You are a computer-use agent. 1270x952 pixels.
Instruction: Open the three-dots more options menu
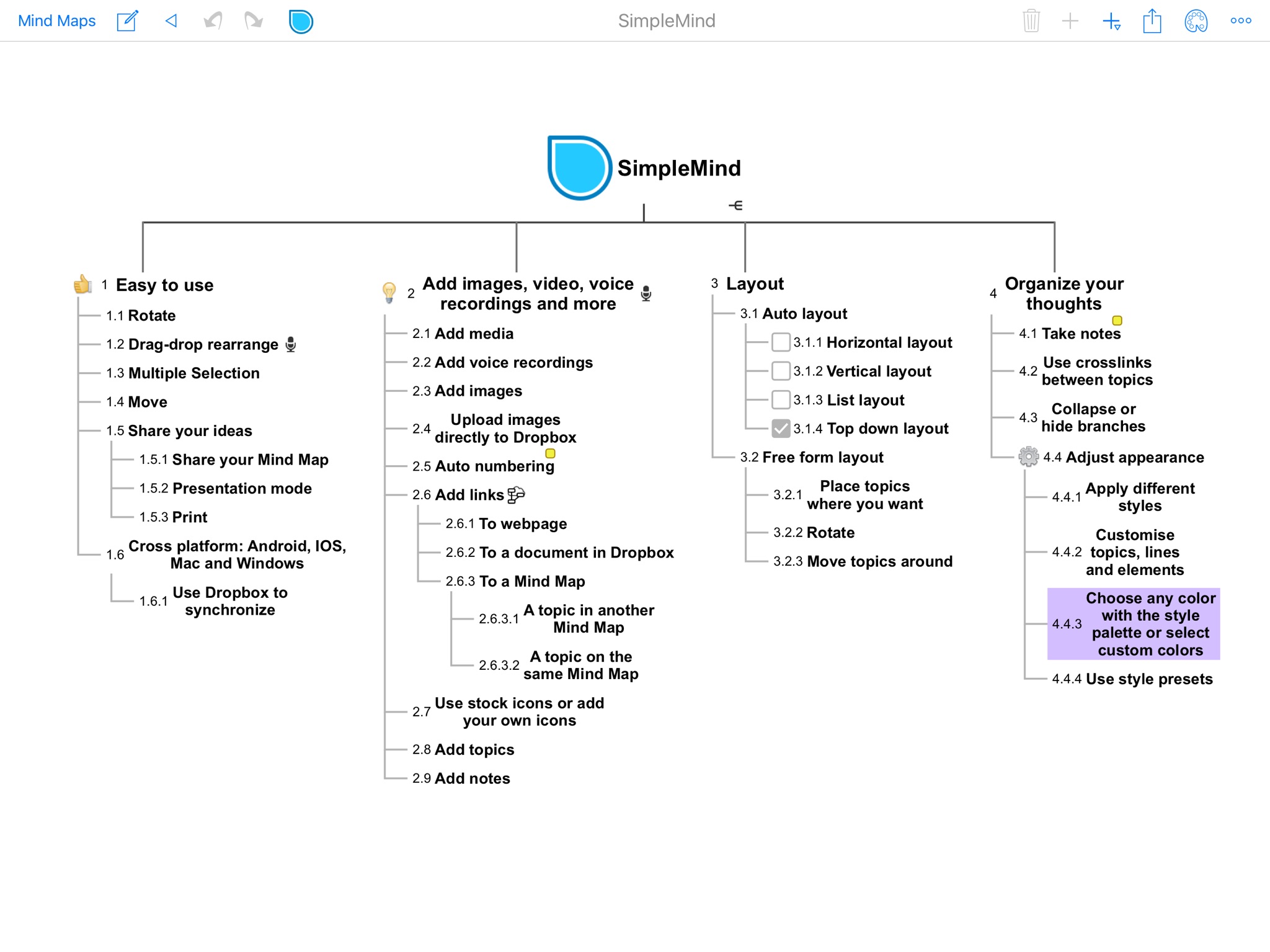(x=1240, y=21)
